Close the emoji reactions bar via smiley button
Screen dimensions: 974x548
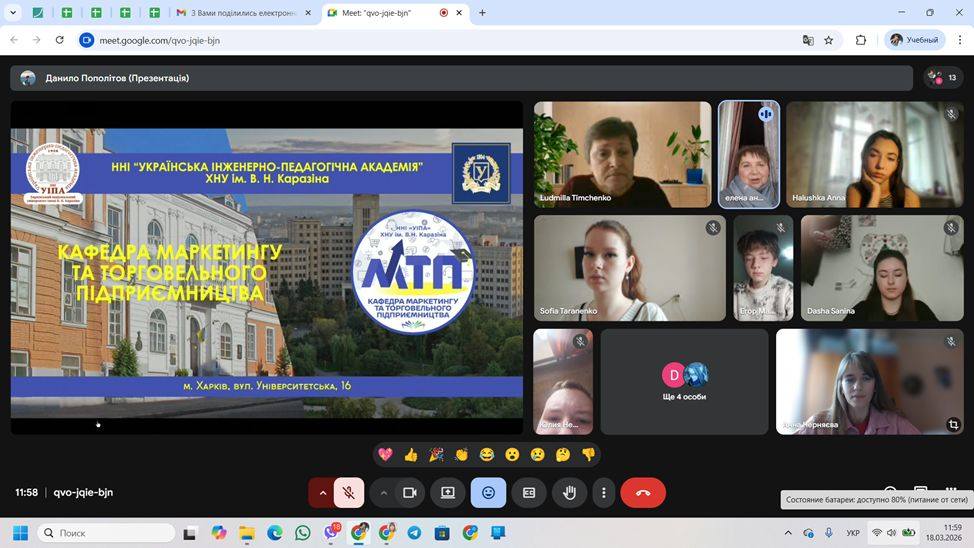(x=488, y=492)
